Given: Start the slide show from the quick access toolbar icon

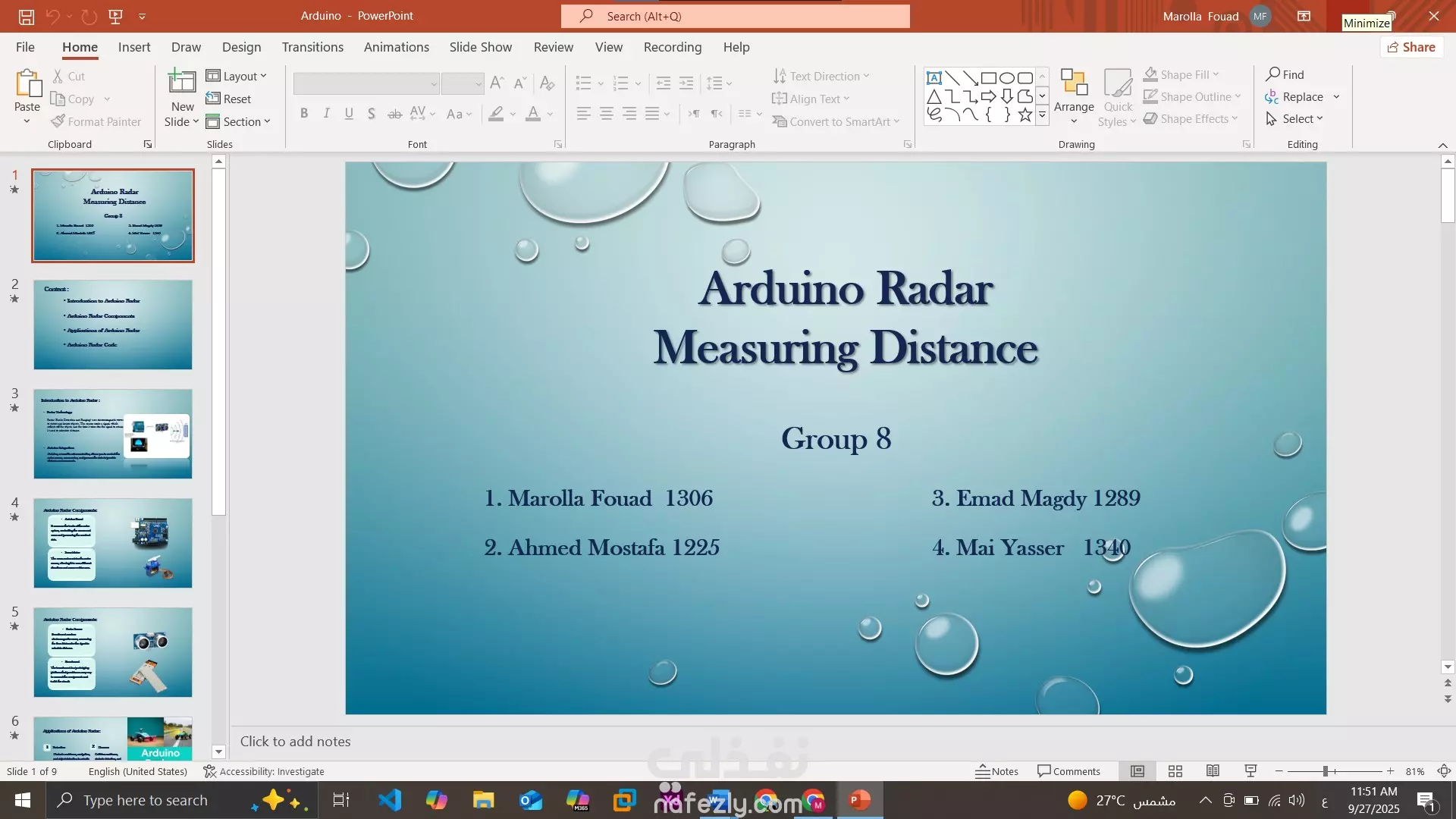Looking at the screenshot, I should [x=115, y=16].
